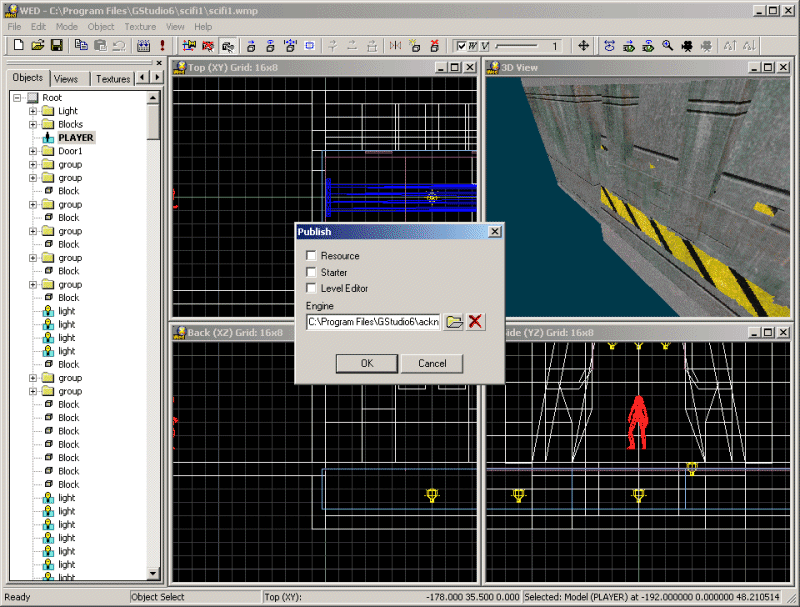Click the red exclamation mark icon

163,46
